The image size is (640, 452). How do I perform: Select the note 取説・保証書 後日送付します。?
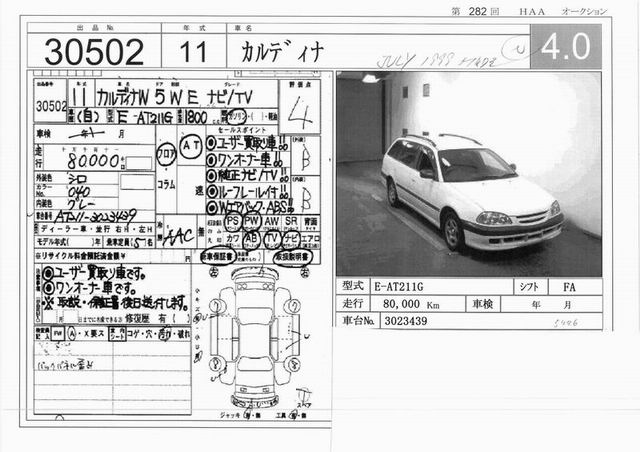tap(116, 303)
